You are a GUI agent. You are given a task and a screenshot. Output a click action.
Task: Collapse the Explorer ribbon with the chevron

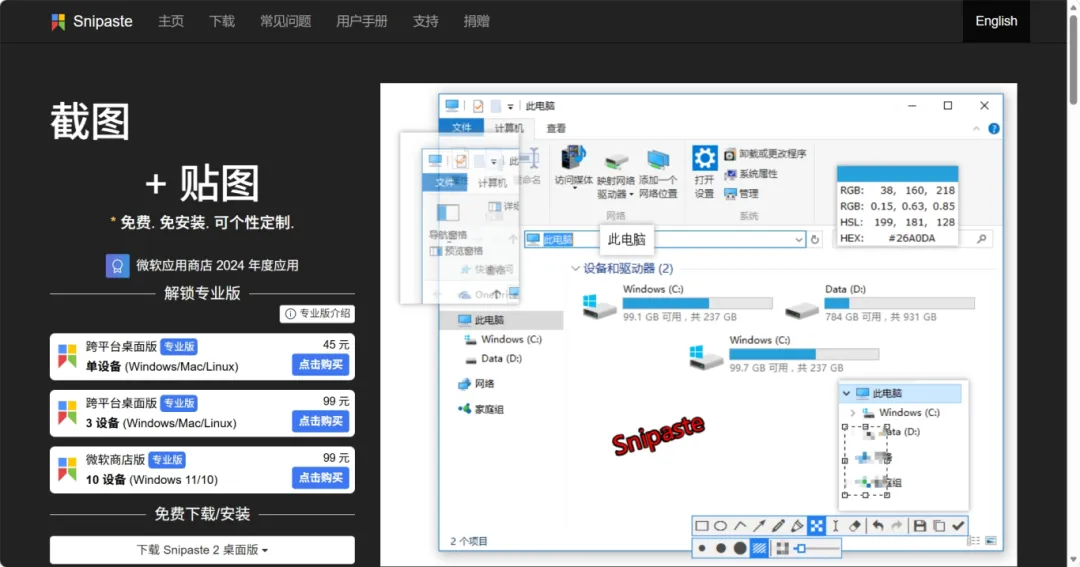976,129
